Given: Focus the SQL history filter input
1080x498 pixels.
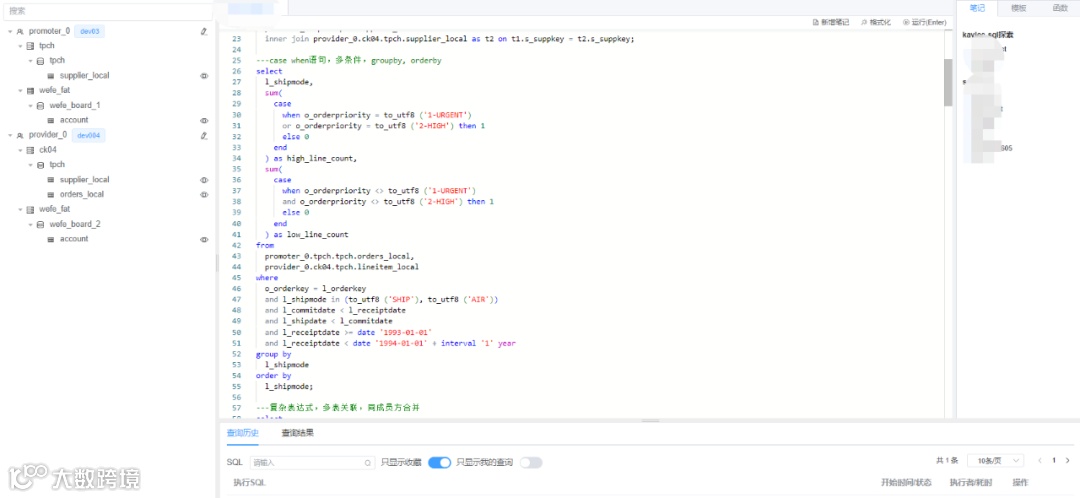Looking at the screenshot, I should (311, 463).
